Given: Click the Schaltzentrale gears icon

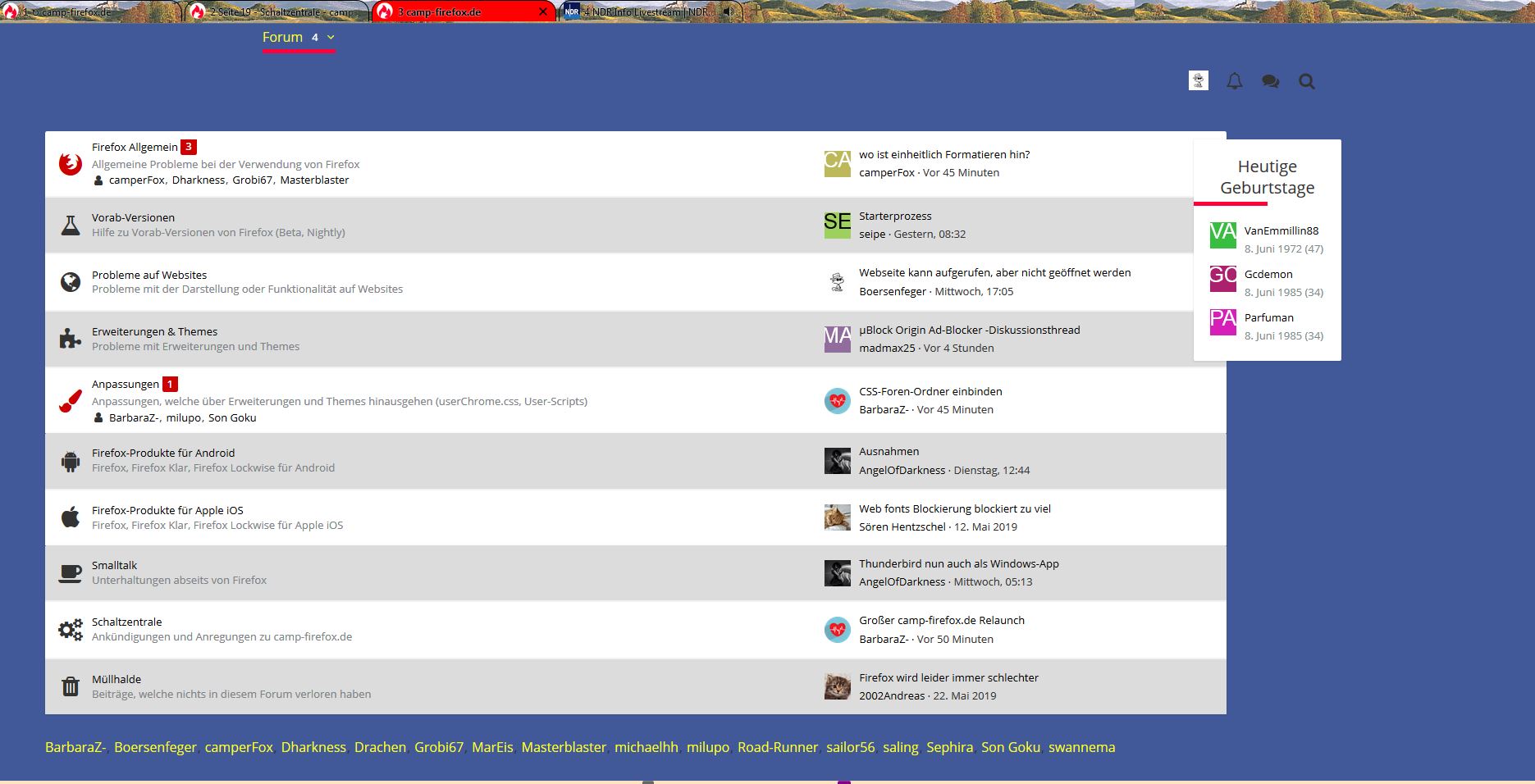Looking at the screenshot, I should pyautogui.click(x=71, y=630).
